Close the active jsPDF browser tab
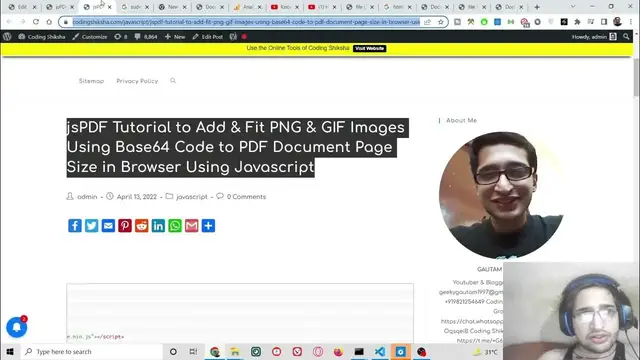Image resolution: width=640 pixels, height=360 pixels. [x=109, y=7]
